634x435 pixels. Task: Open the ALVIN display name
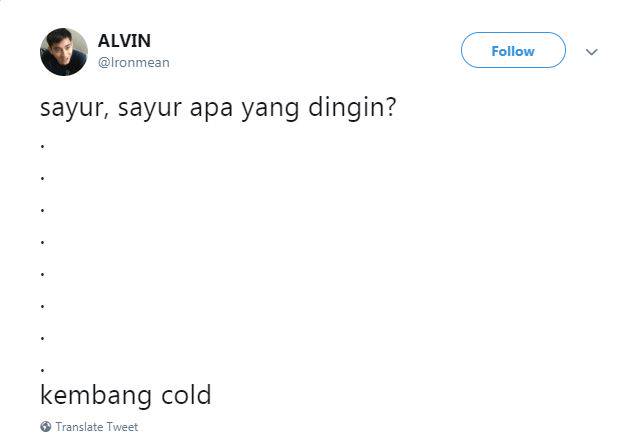(x=124, y=41)
